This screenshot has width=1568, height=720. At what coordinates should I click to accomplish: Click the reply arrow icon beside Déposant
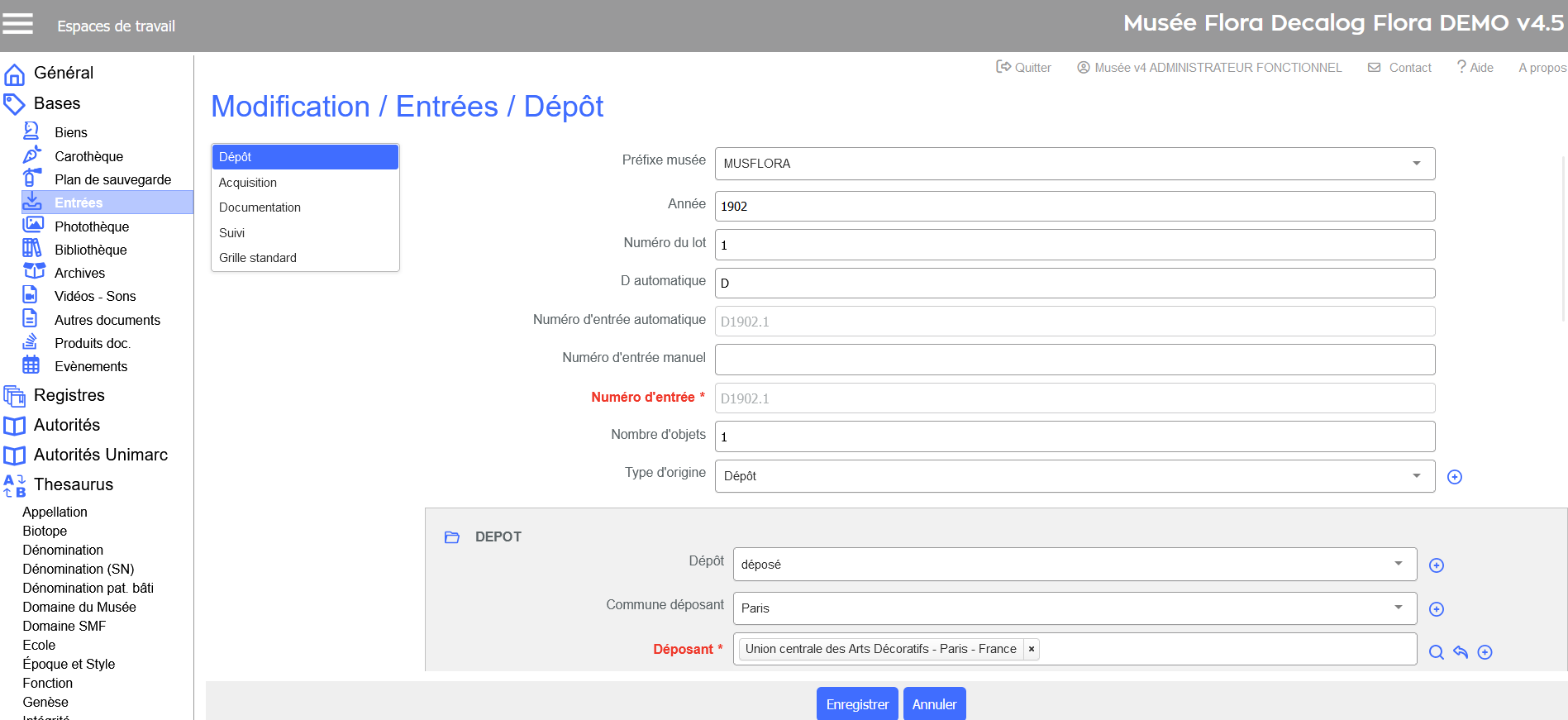coord(1461,652)
